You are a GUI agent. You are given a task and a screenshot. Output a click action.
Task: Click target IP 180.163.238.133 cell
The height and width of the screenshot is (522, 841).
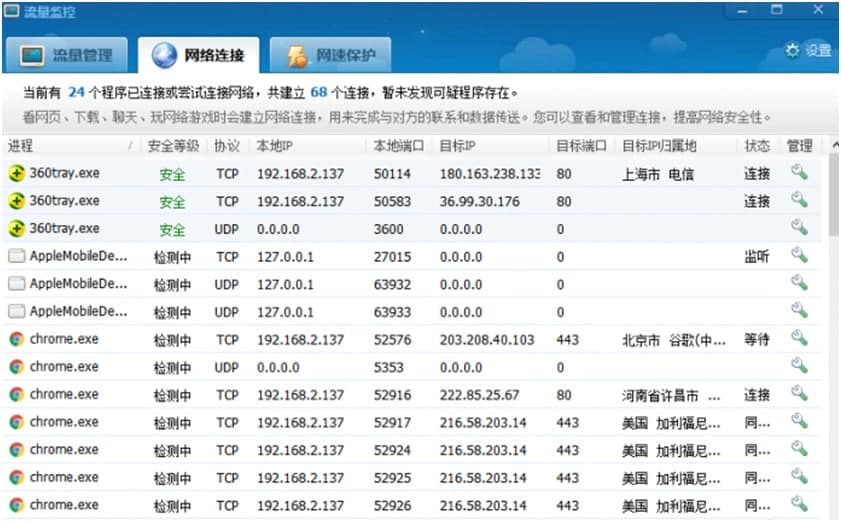click(x=490, y=174)
